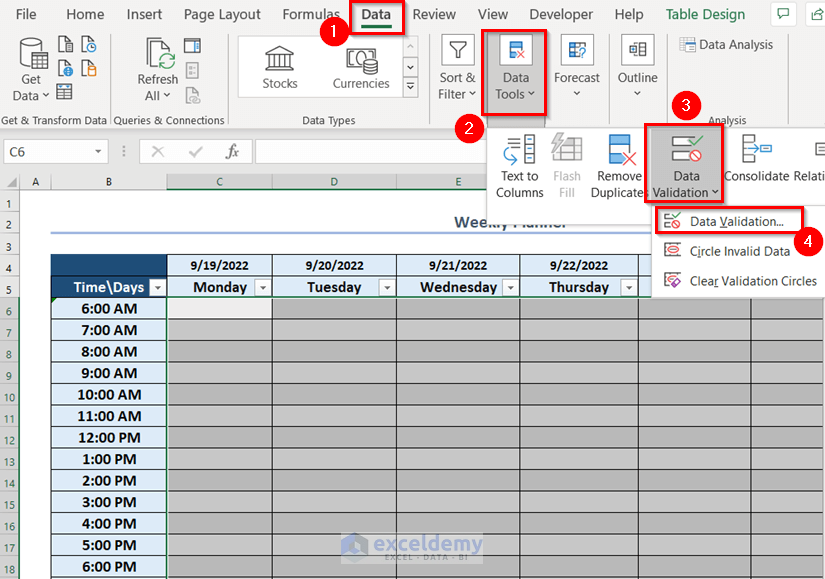Screen dimensions: 825x579
Task: Select cell C6 under Monday
Action: pyautogui.click(x=219, y=309)
